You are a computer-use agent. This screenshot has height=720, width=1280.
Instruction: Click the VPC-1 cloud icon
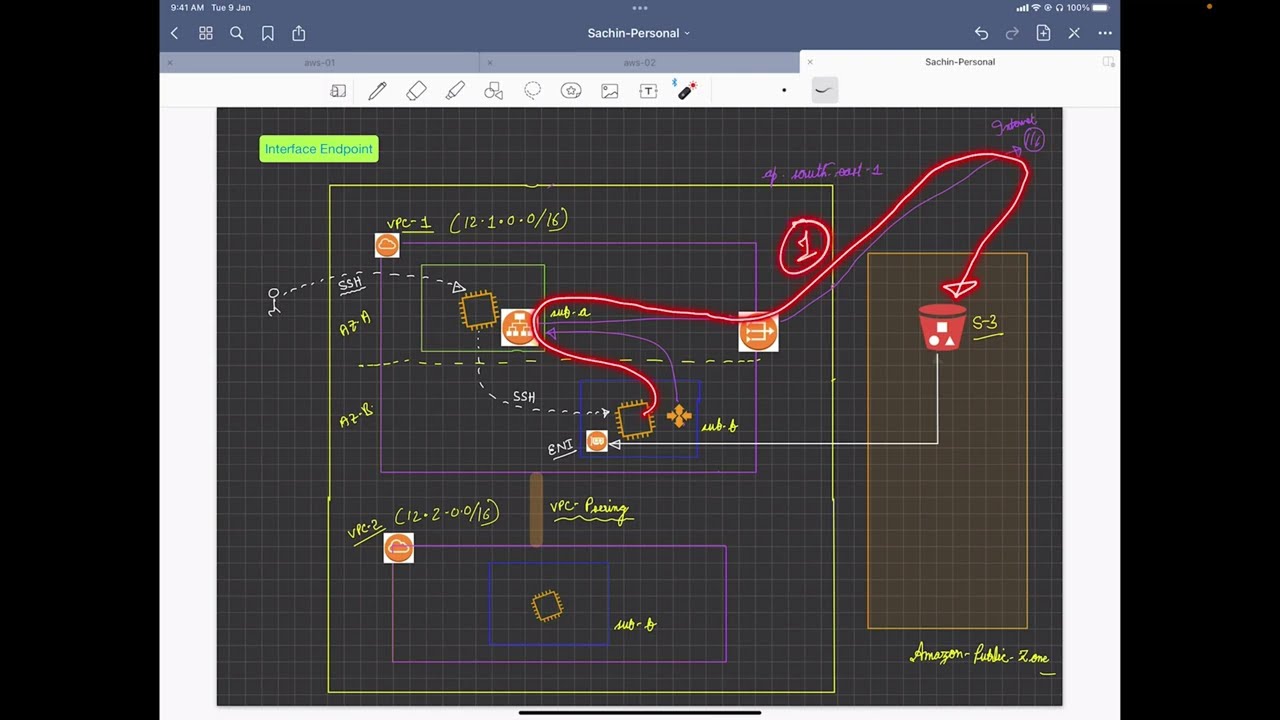[387, 245]
